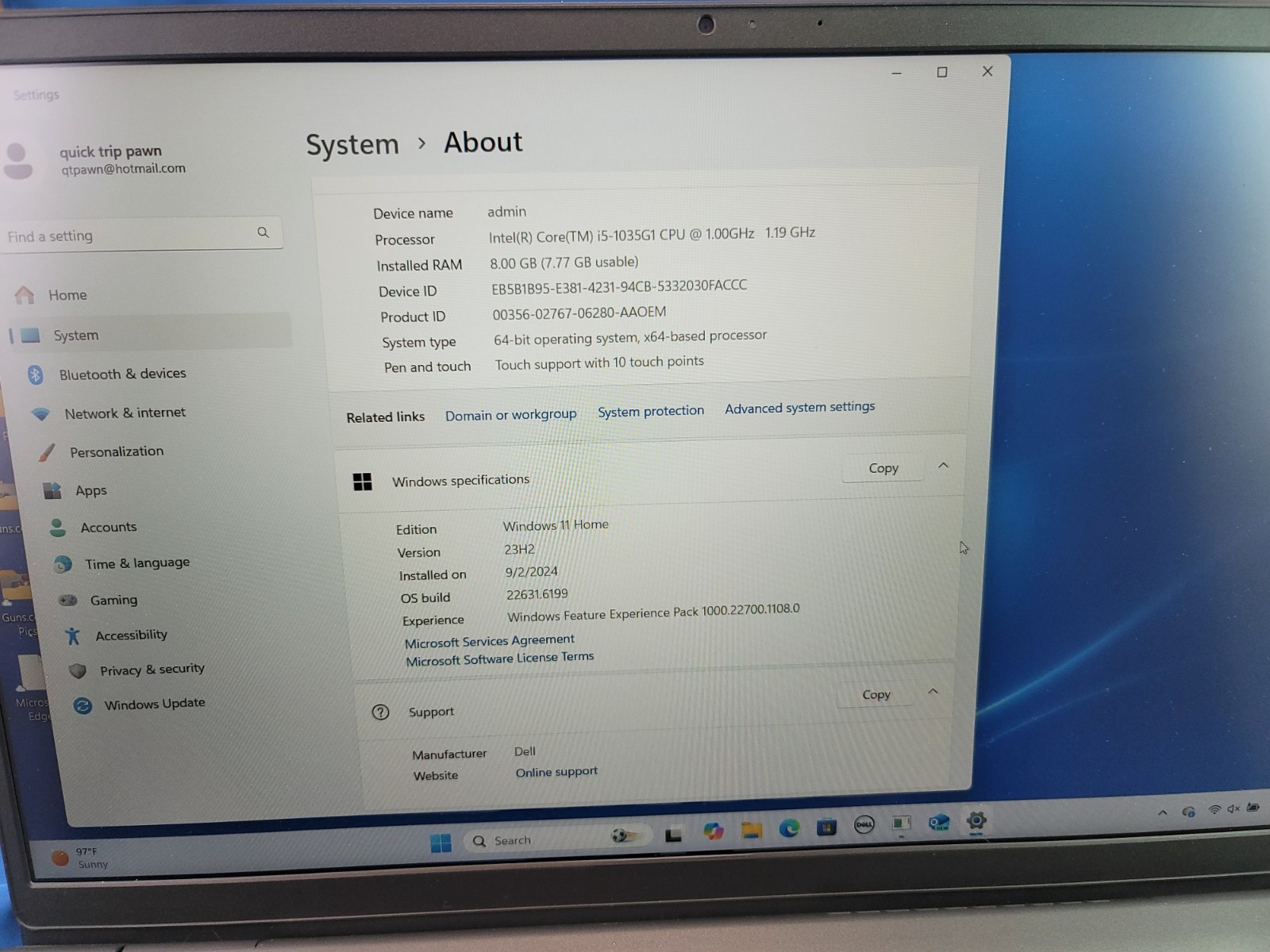The image size is (1270, 952).
Task: Launch Microsoft Edge from taskbar
Action: (x=789, y=828)
